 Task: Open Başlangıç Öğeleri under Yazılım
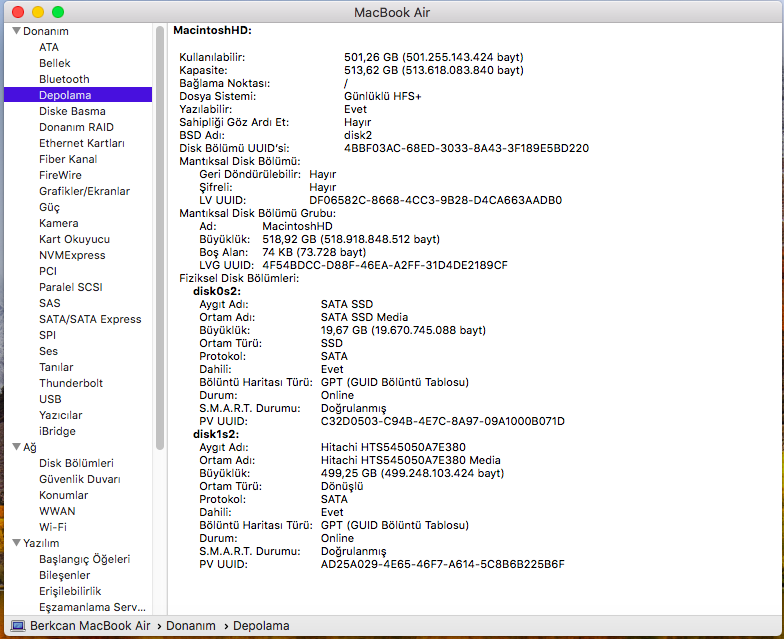pos(84,559)
